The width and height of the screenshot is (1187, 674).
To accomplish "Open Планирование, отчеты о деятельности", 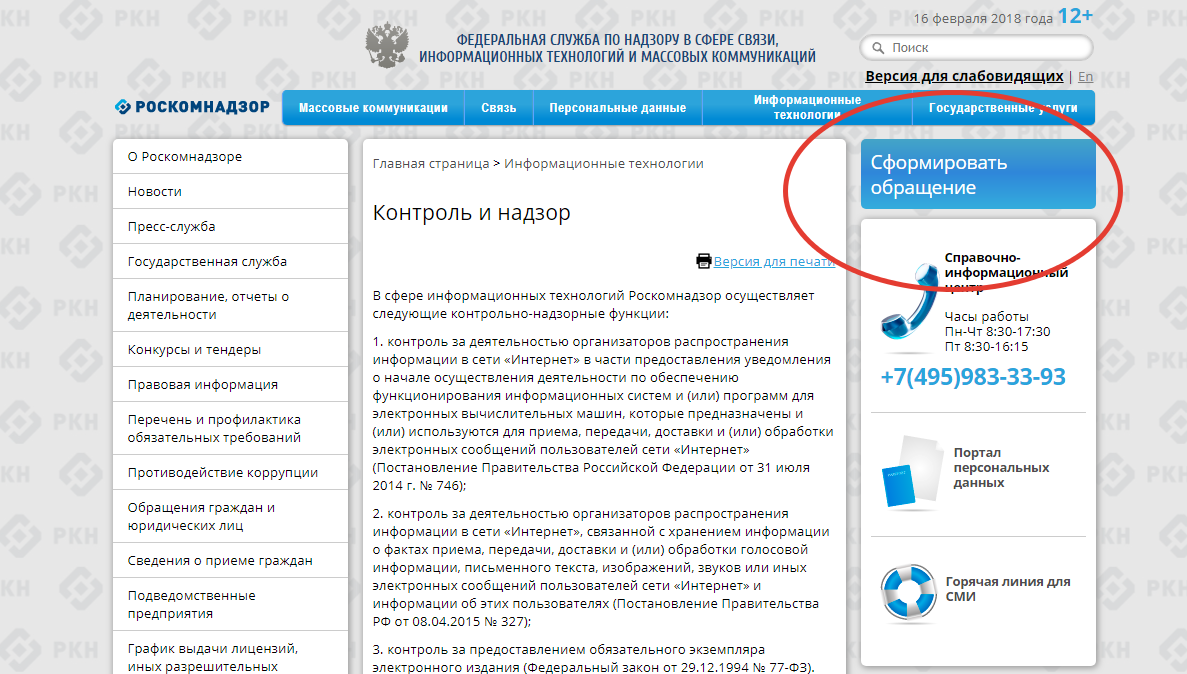I will [x=230, y=305].
